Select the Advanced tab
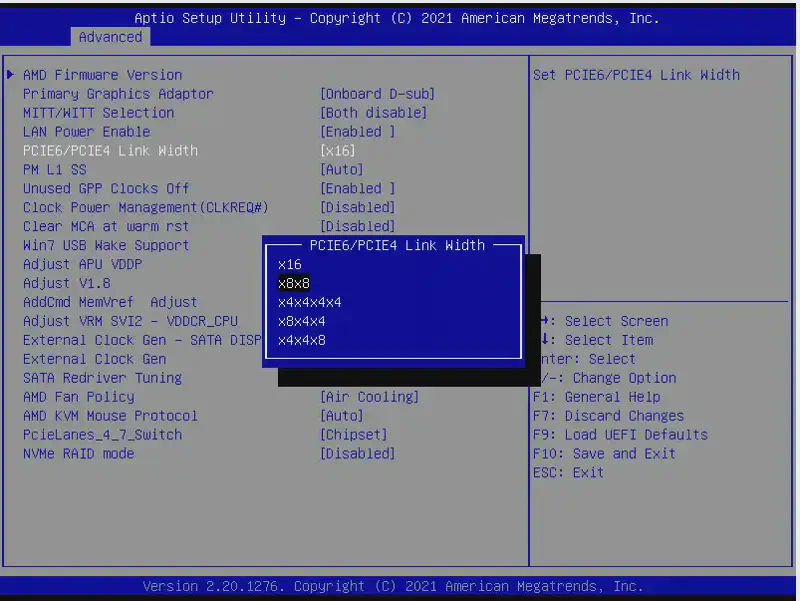This screenshot has height=601, width=800. tap(110, 37)
